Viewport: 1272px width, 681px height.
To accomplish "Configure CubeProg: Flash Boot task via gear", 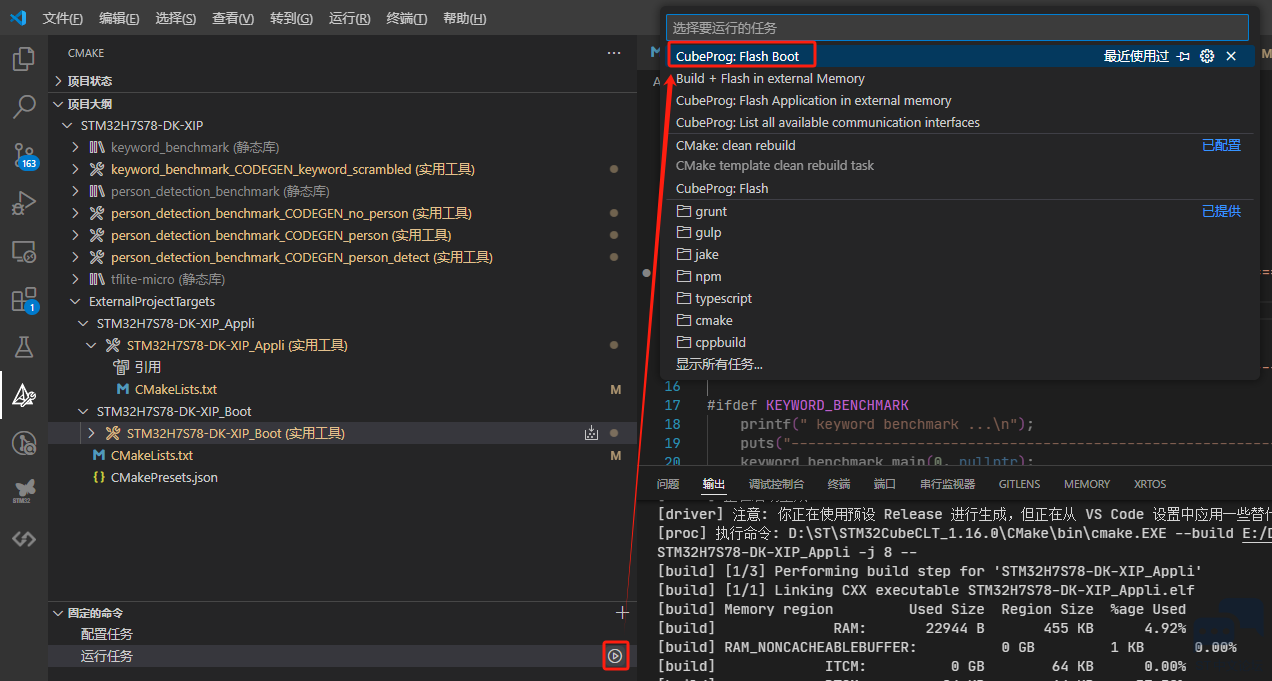I will (x=1207, y=56).
